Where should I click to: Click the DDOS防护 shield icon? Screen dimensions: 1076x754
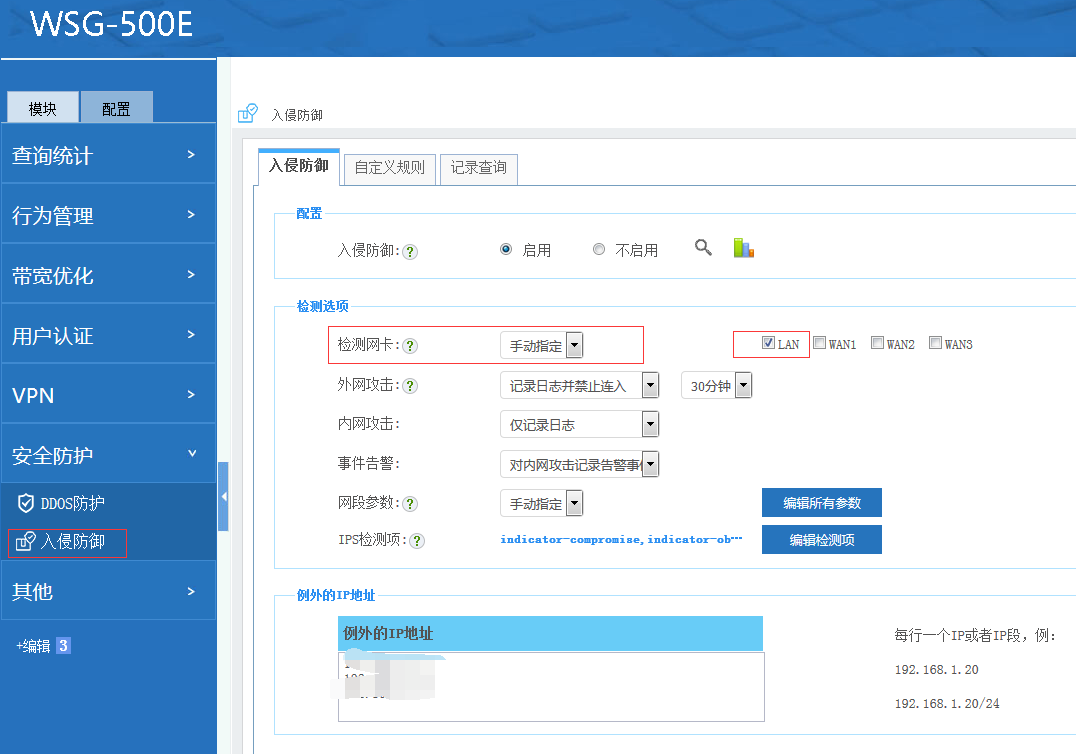click(26, 503)
